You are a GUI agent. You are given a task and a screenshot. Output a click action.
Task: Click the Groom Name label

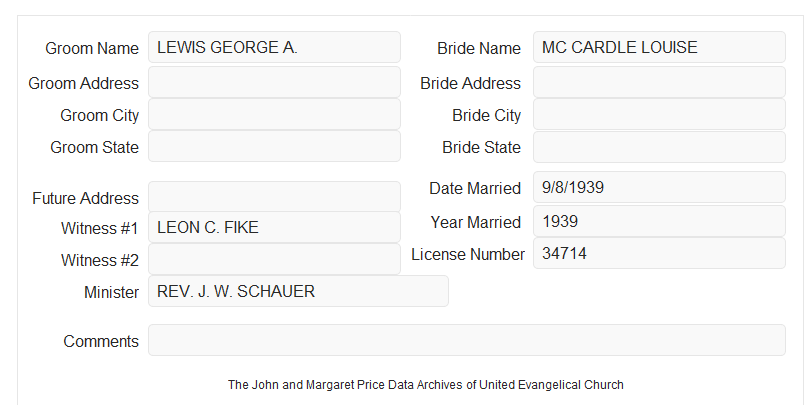click(x=92, y=48)
